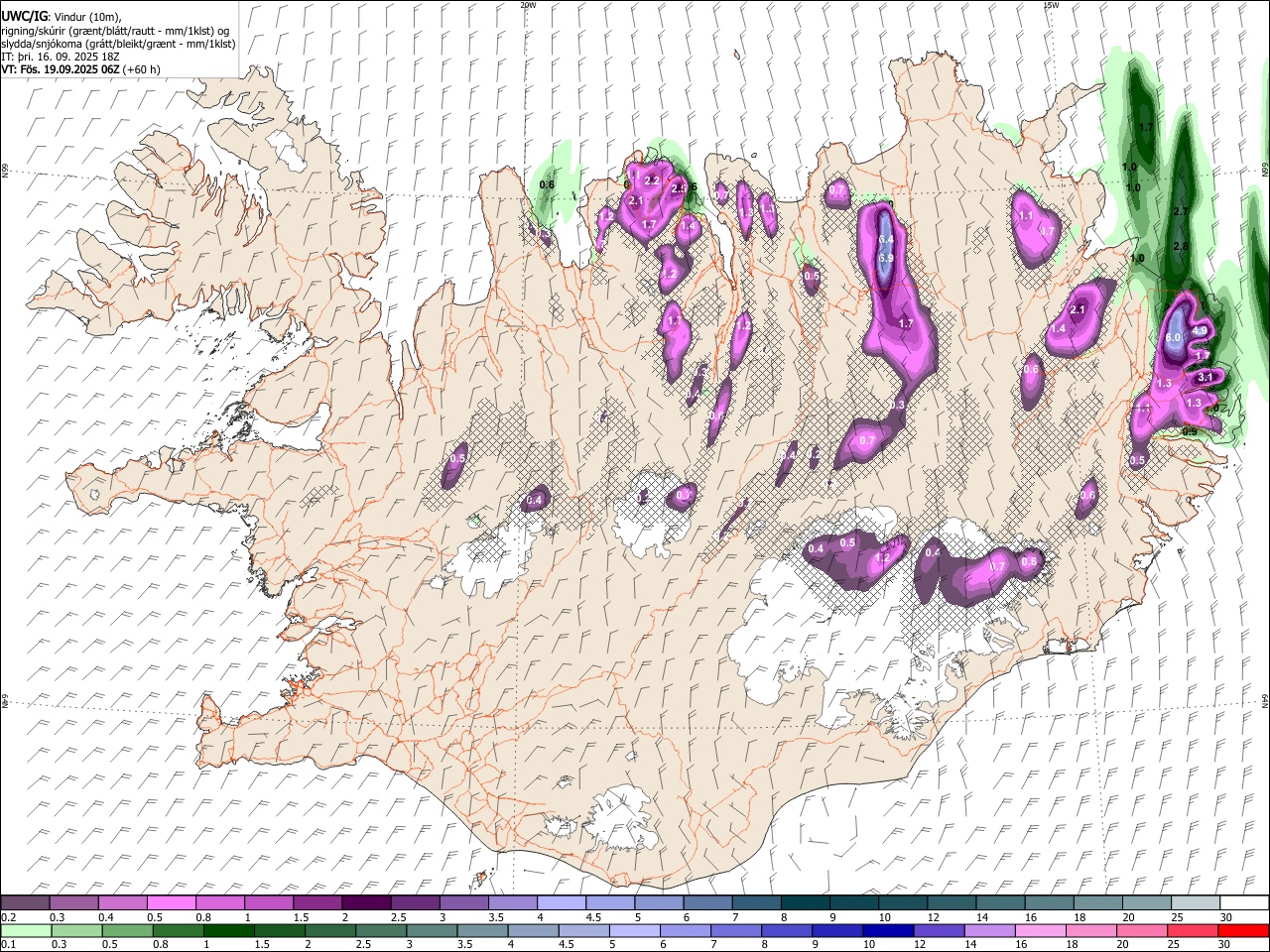Click the bold 'UWC/IG' title text
Image resolution: width=1270 pixels, height=952 pixels.
click(x=24, y=16)
